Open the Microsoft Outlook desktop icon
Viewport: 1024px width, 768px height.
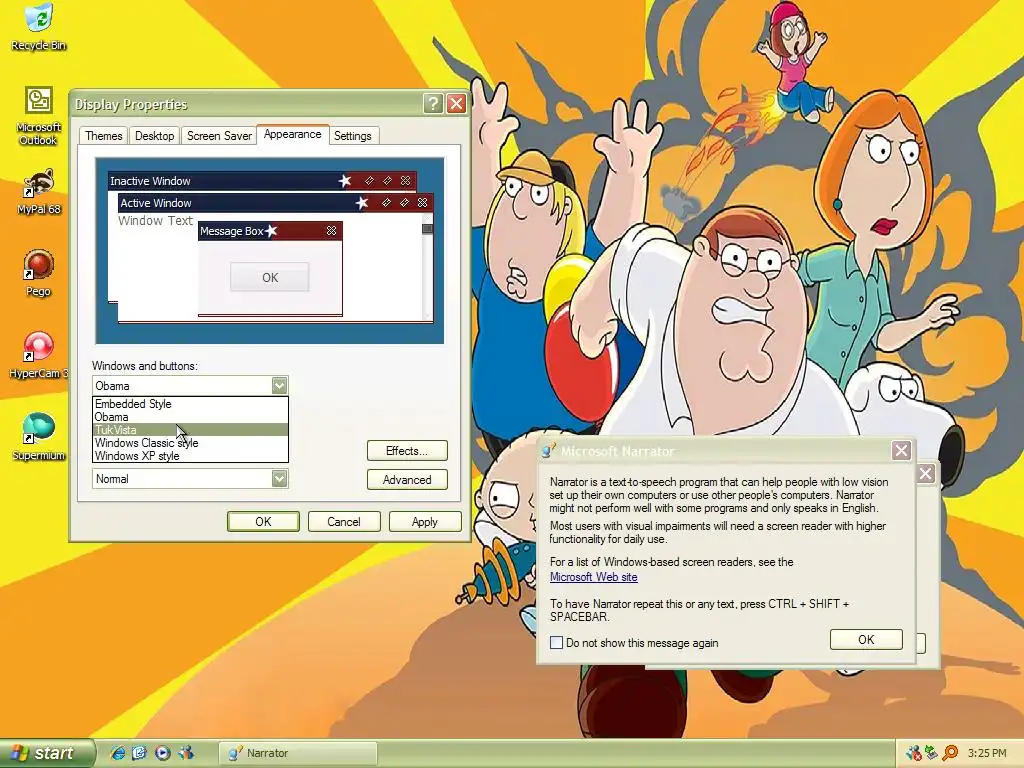[x=39, y=116]
